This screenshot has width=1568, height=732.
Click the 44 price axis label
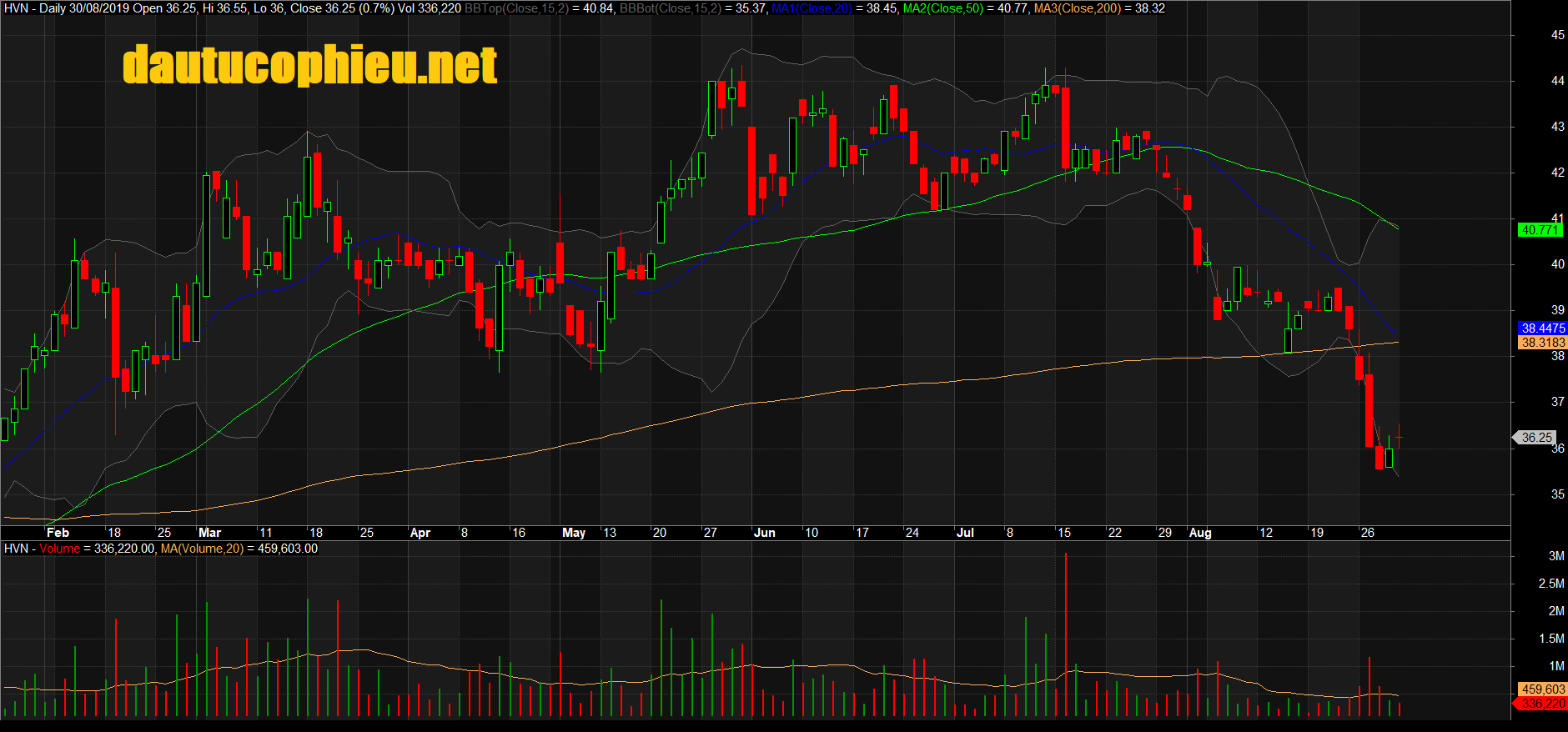(1558, 81)
